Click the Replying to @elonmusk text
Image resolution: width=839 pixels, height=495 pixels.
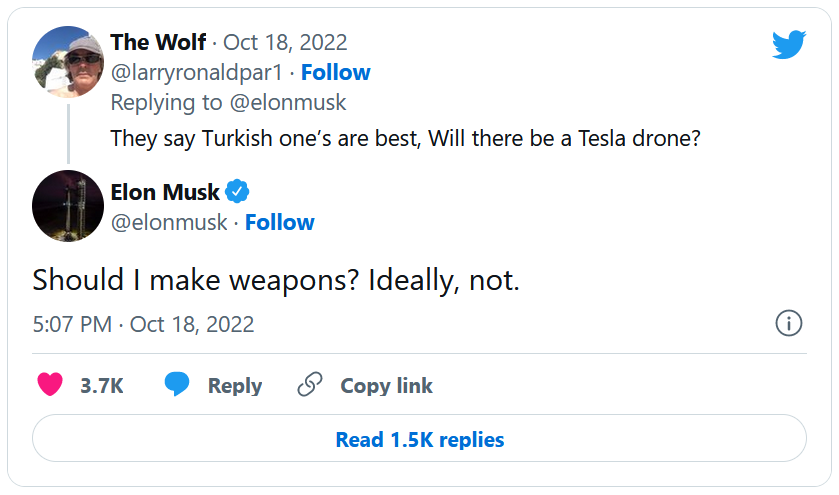[228, 102]
